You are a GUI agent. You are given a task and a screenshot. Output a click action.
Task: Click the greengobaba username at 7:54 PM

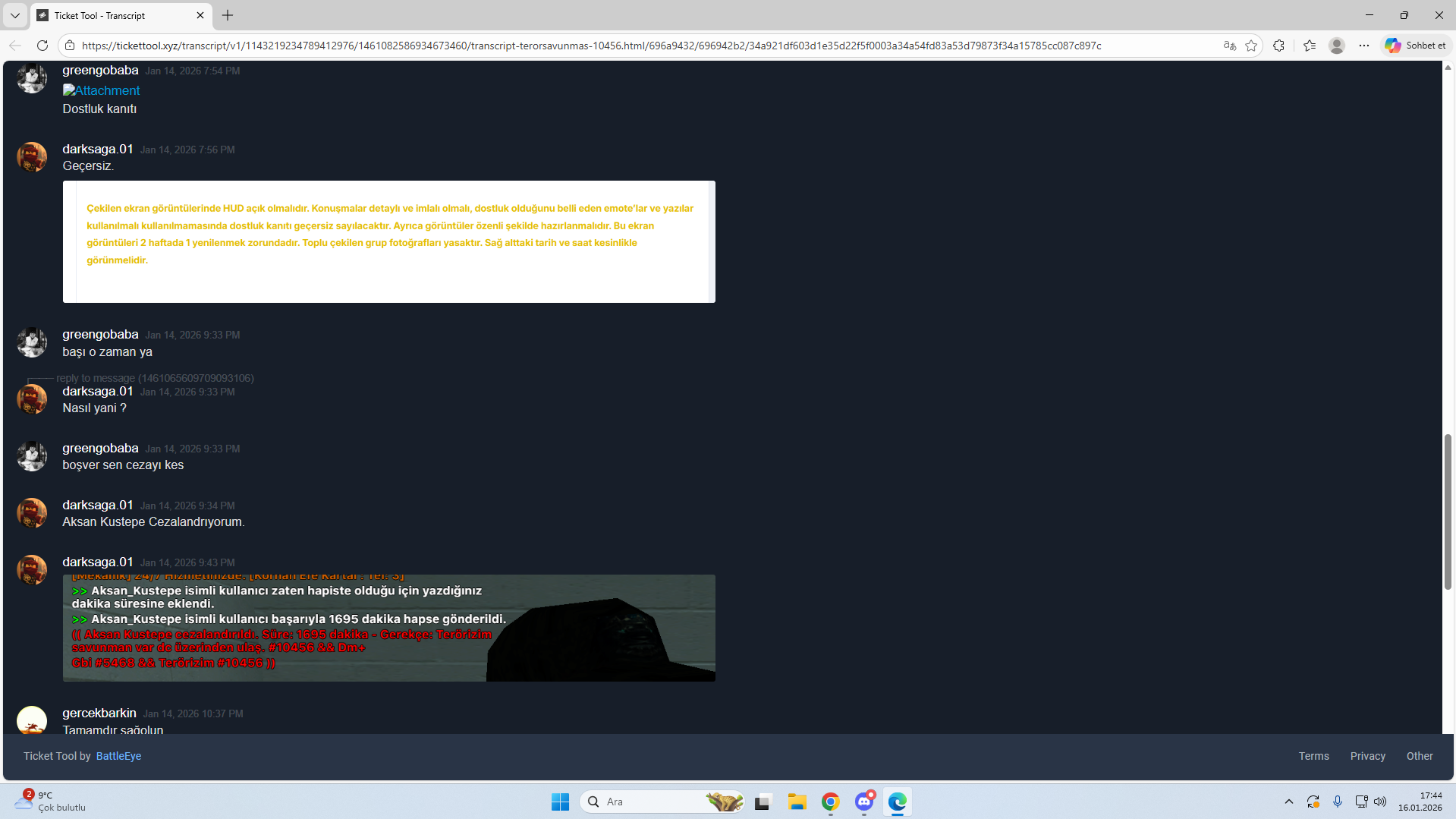click(100, 71)
